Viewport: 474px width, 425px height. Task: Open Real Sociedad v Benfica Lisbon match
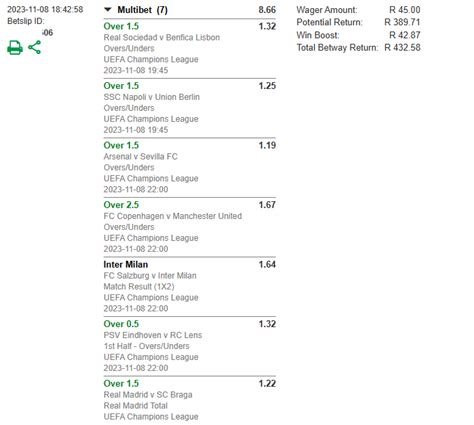coord(162,37)
